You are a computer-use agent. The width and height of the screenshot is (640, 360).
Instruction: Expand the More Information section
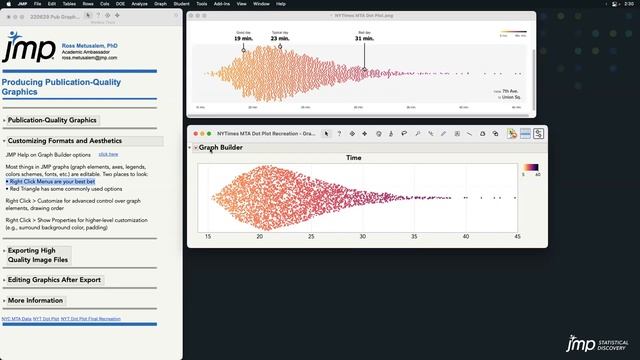point(4,300)
